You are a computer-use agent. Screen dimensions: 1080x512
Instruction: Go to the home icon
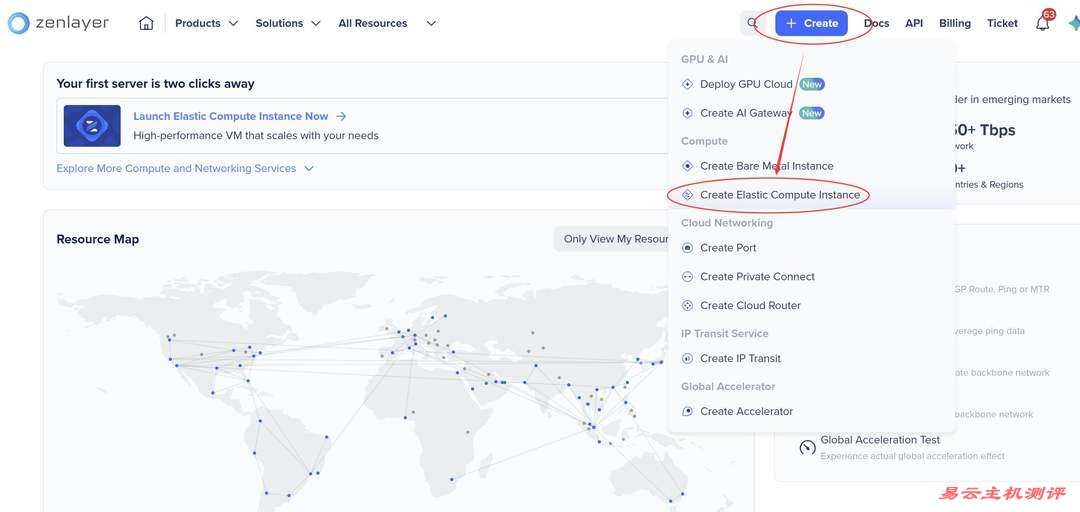[146, 23]
